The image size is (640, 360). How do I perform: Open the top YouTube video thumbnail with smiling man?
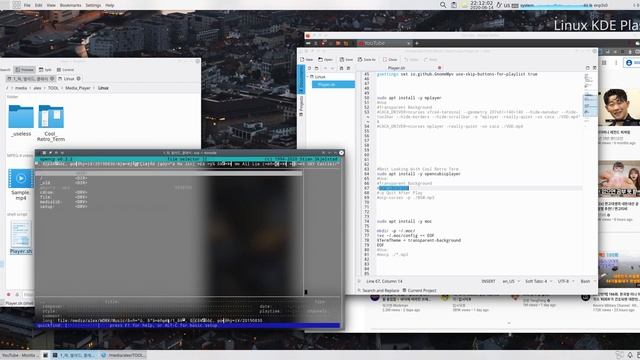pyautogui.click(x=619, y=107)
